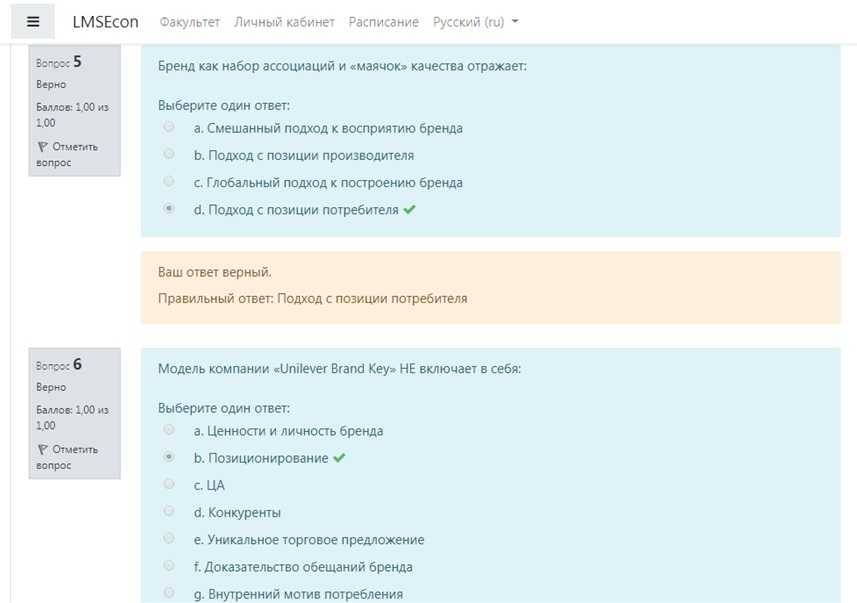Select answer c. Глобальный подход к построению бренда
The image size is (857, 603).
[x=169, y=181]
